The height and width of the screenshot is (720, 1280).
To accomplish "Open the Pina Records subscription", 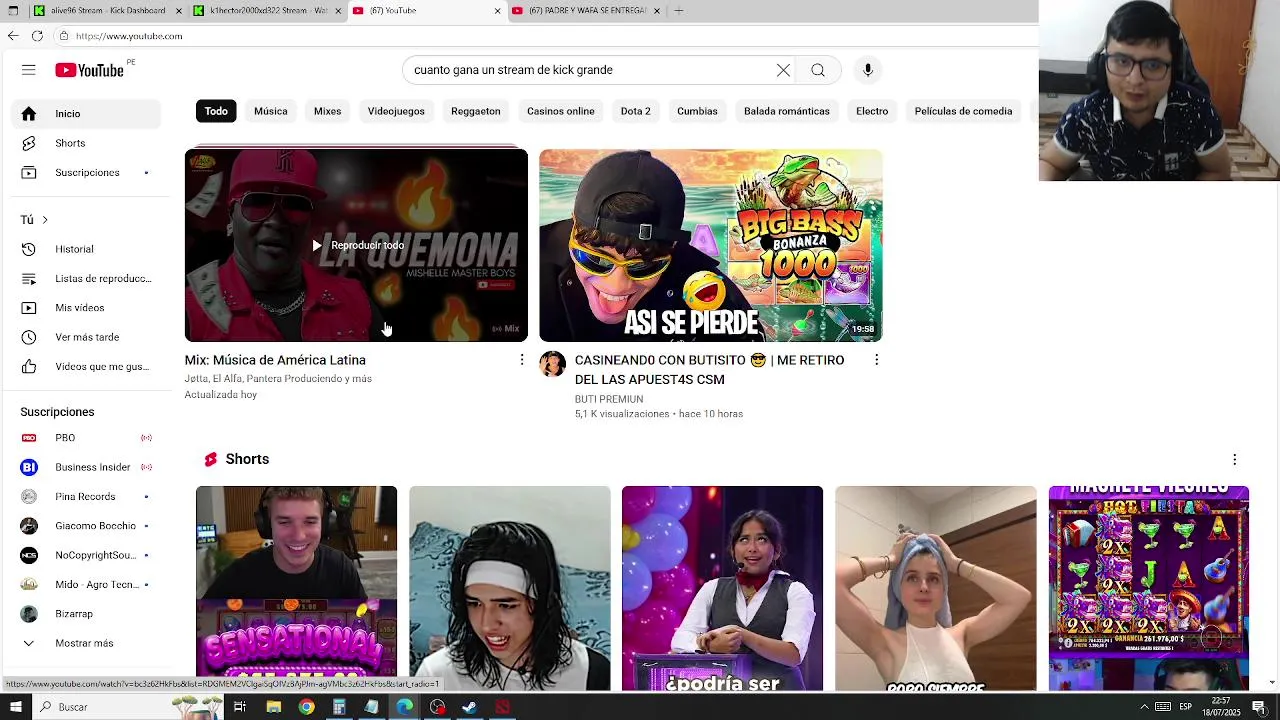I will [x=86, y=497].
